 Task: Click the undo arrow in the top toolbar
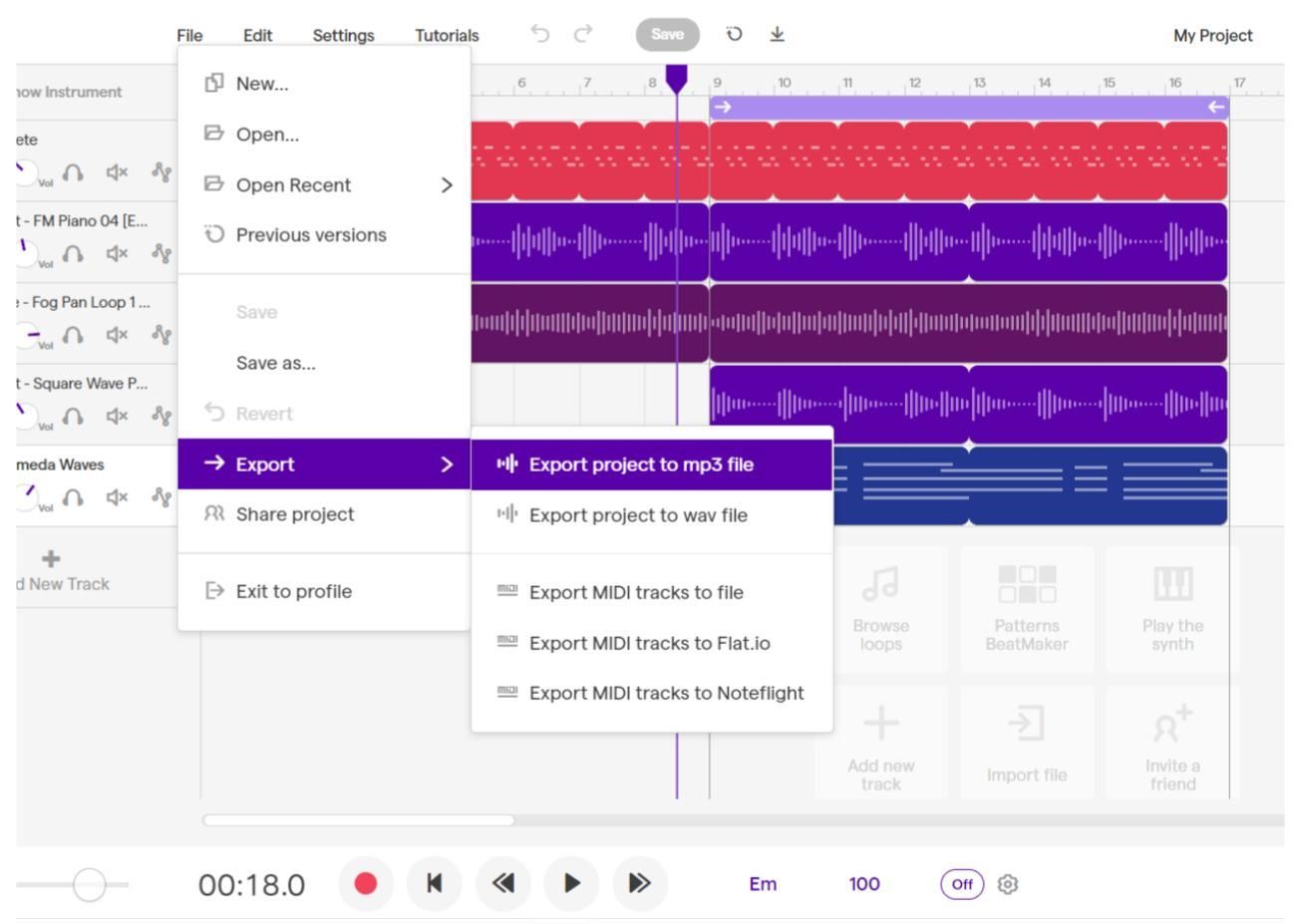pos(540,34)
